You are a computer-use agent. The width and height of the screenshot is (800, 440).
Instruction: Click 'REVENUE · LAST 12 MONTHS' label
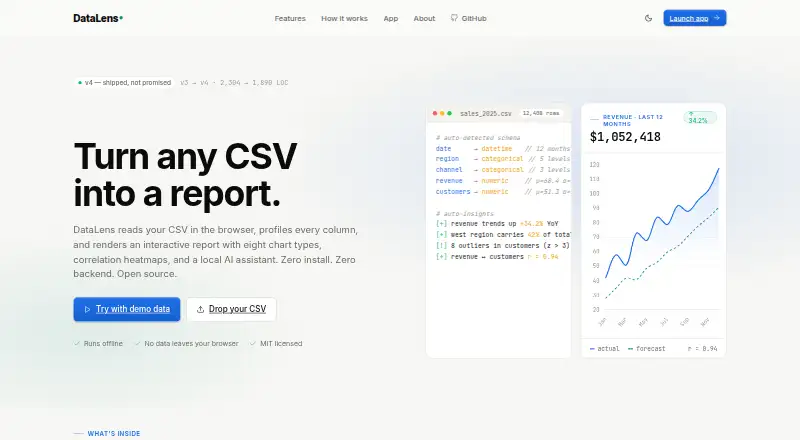[633, 120]
